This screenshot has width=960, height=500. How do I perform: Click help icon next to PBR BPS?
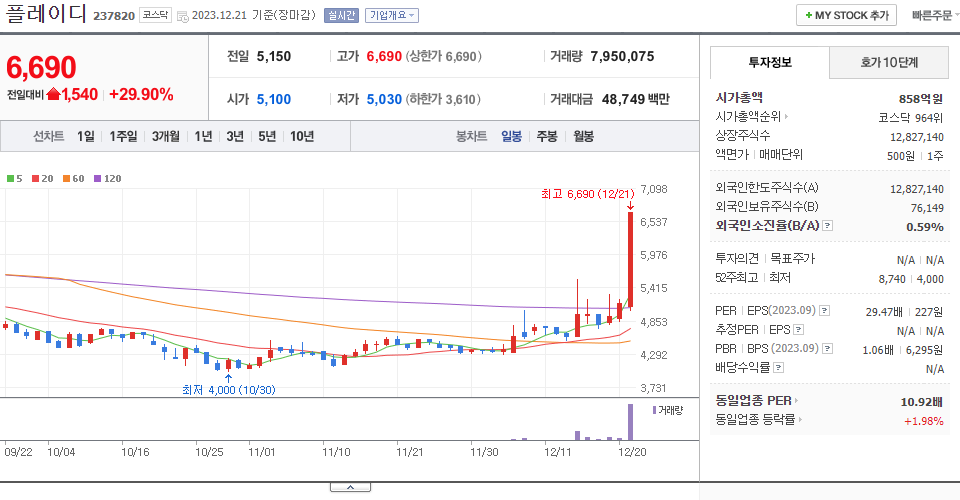[x=827, y=349]
